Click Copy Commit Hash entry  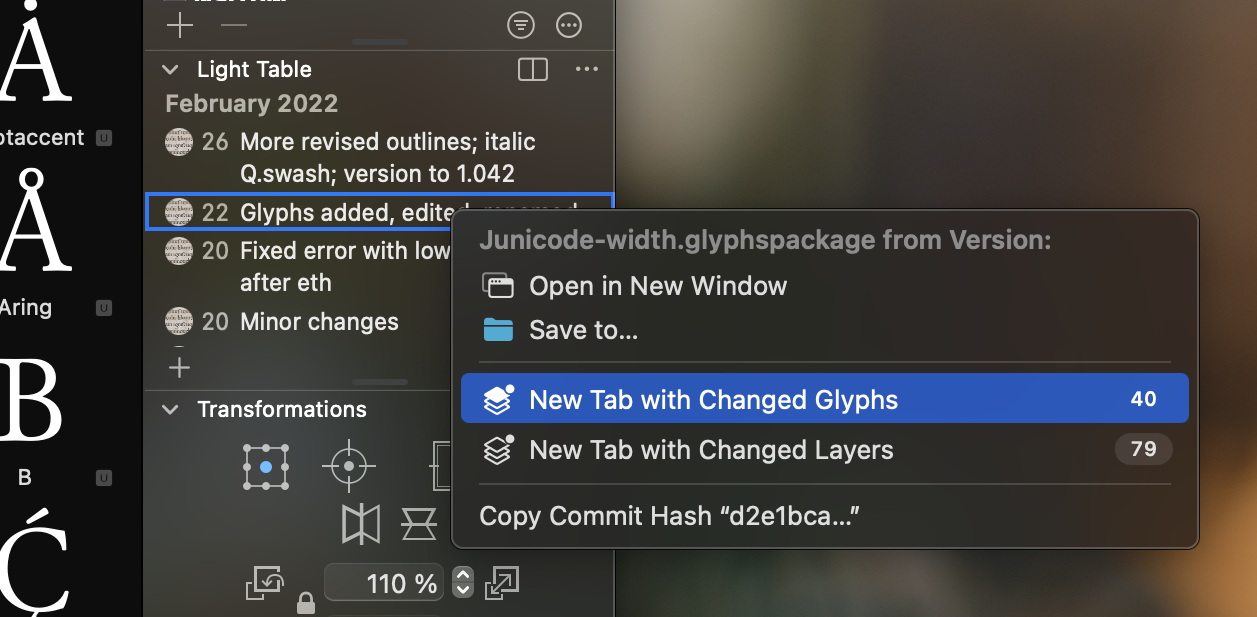(x=669, y=516)
